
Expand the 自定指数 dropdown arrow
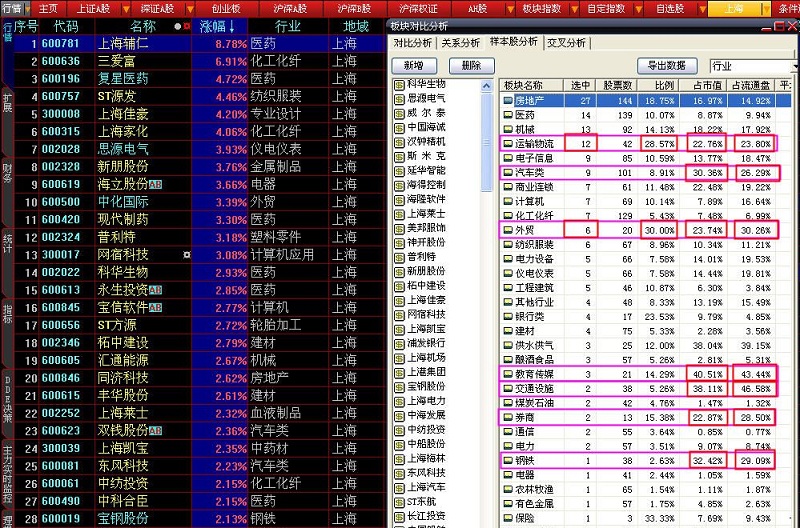639,9
